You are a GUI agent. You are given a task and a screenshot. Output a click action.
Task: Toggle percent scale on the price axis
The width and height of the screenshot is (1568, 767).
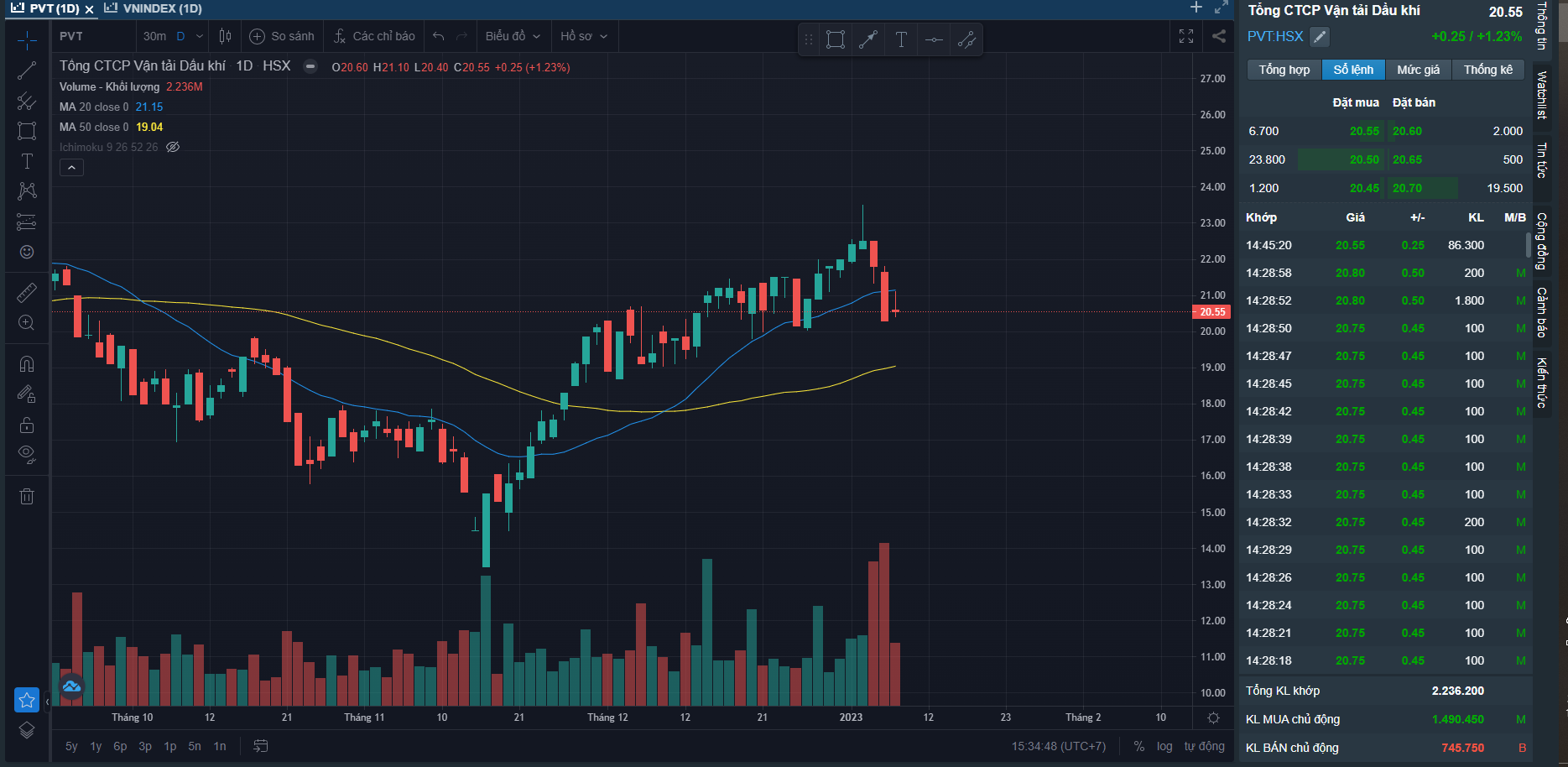1138,746
